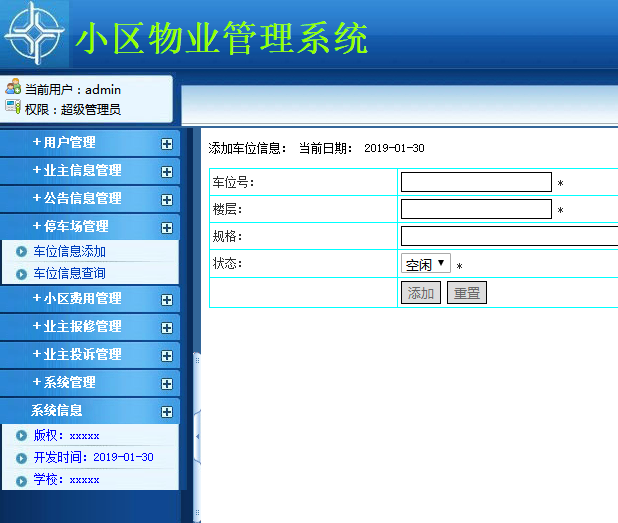Click the 重置 reset button
The width and height of the screenshot is (618, 523).
[467, 292]
